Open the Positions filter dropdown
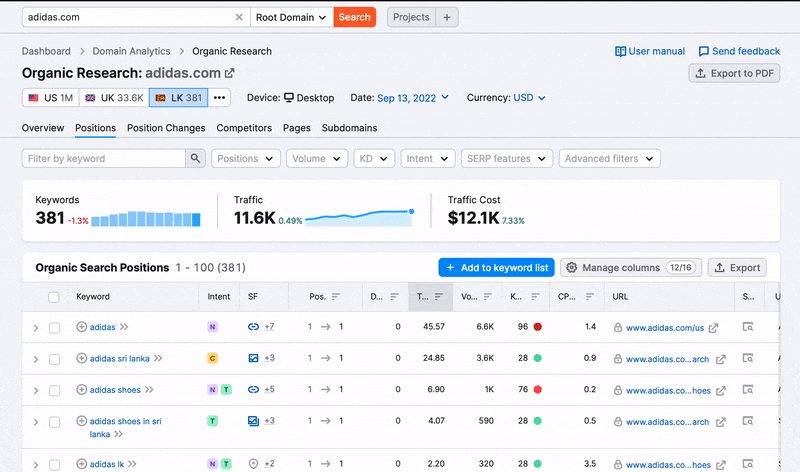800x472 pixels. coord(245,159)
